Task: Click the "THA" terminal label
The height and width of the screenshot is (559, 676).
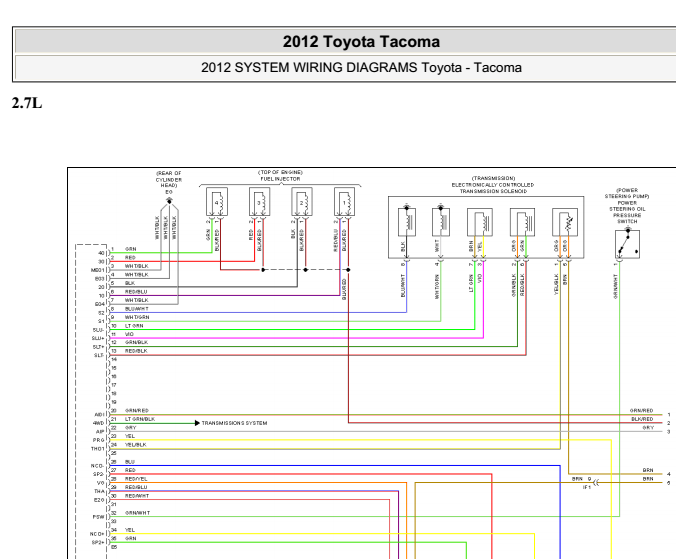Action: pos(100,491)
